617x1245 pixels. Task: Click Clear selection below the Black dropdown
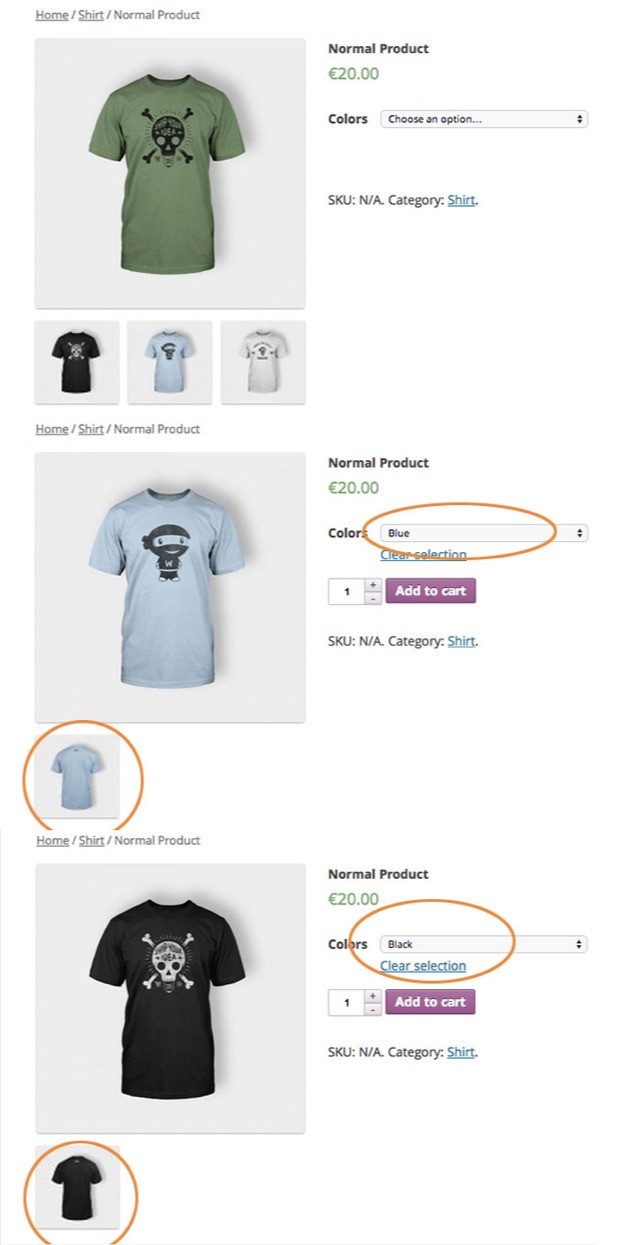coord(423,966)
